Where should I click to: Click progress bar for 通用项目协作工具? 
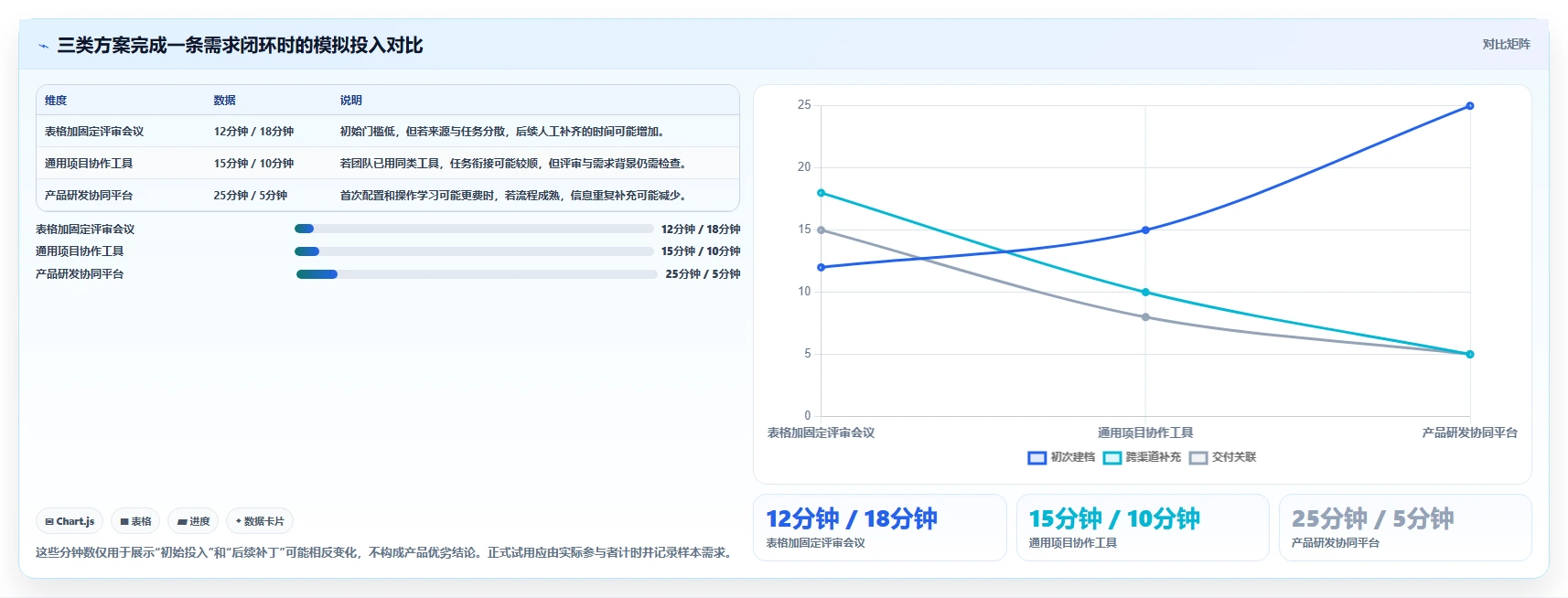click(474, 251)
